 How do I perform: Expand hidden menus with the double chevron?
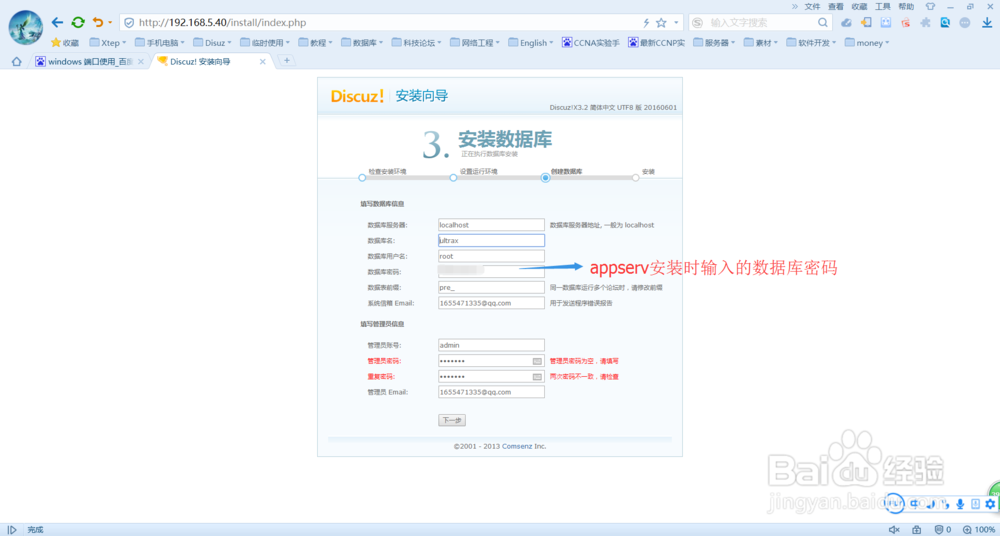[795, 6]
